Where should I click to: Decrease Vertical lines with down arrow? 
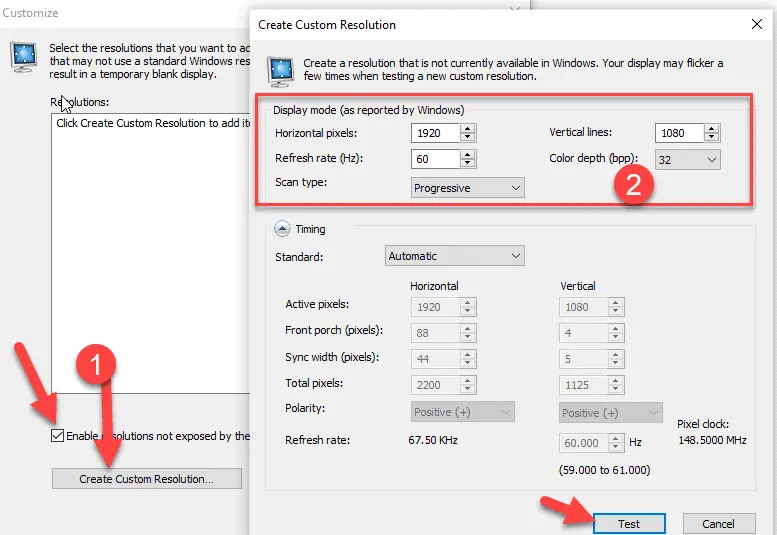click(712, 137)
